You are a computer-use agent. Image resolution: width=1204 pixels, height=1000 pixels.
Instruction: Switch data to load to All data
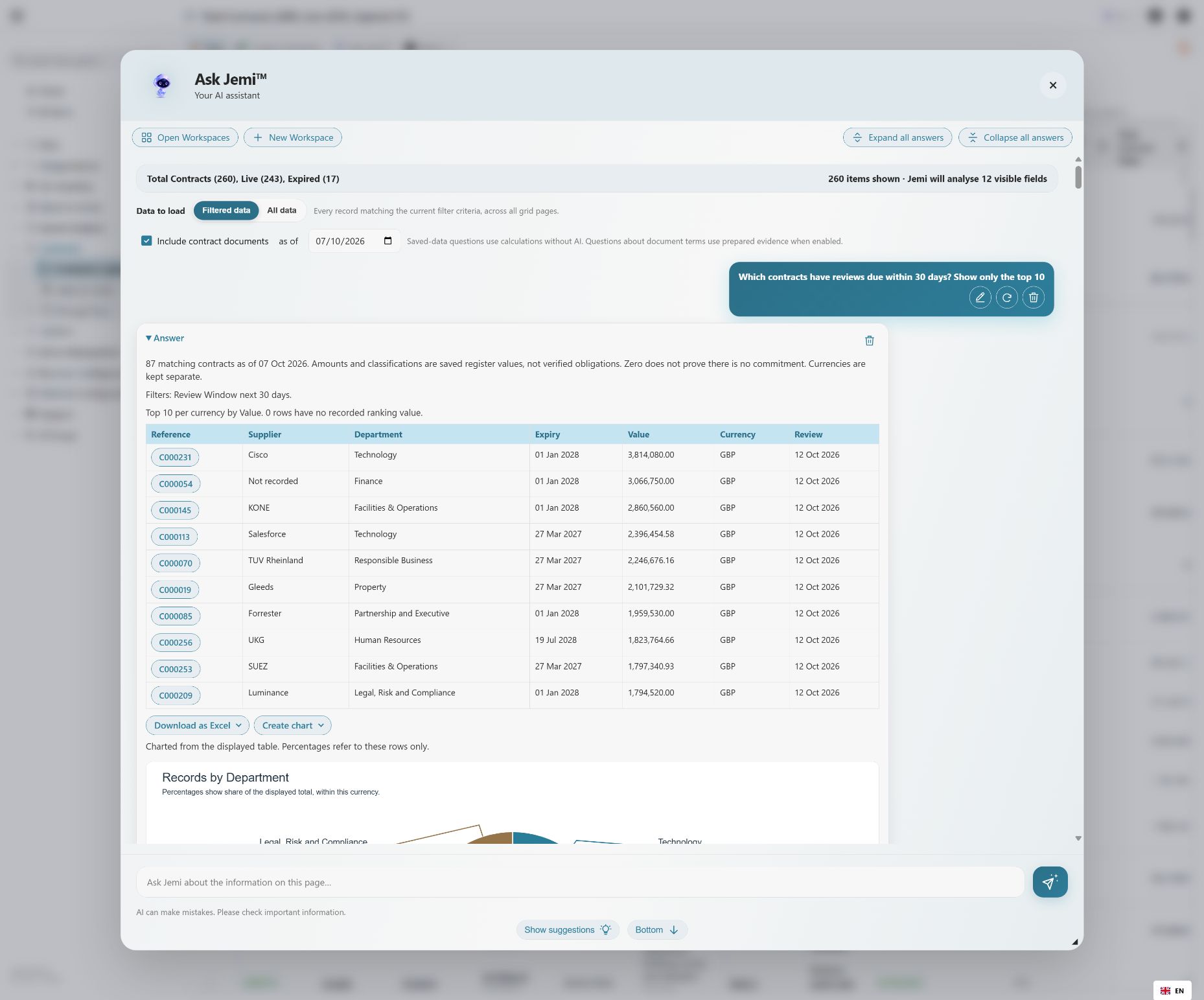pyautogui.click(x=282, y=211)
